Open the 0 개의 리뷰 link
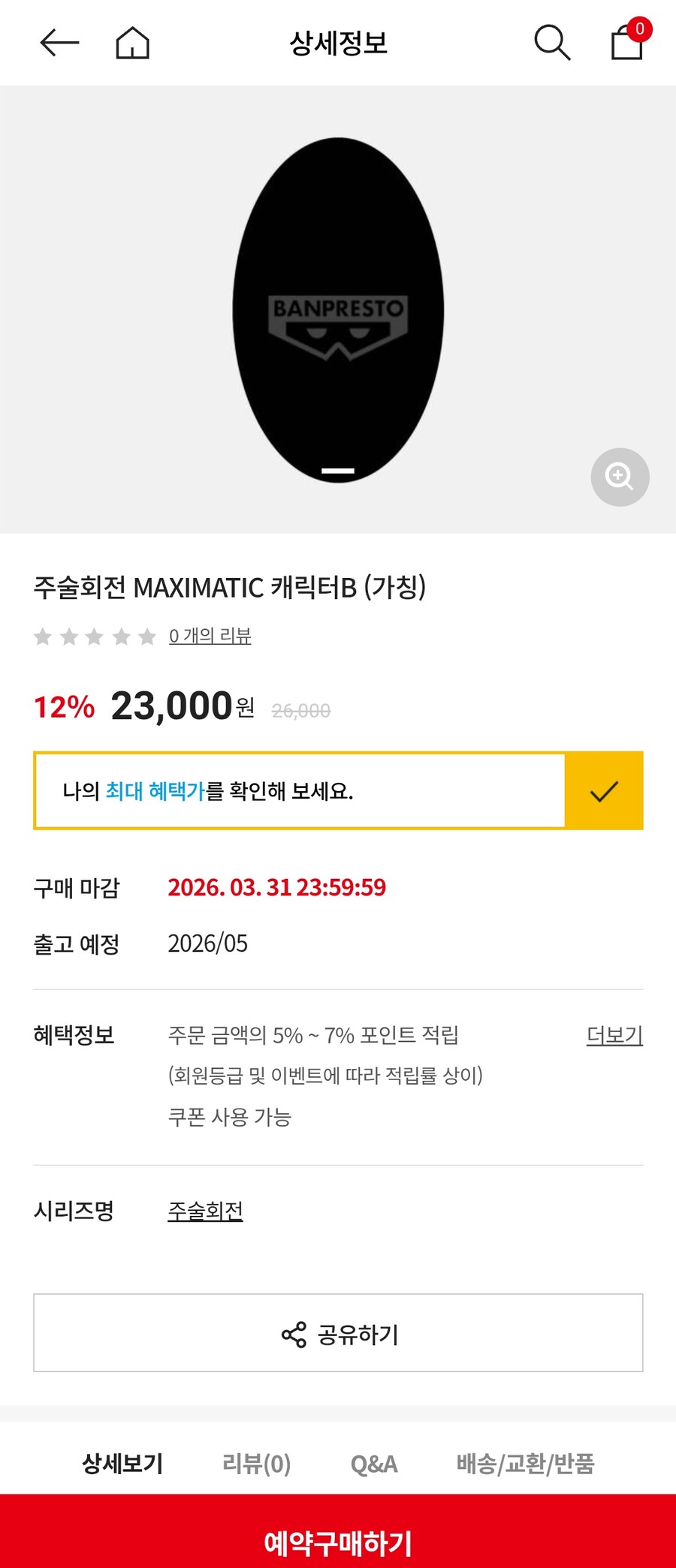 [211, 636]
